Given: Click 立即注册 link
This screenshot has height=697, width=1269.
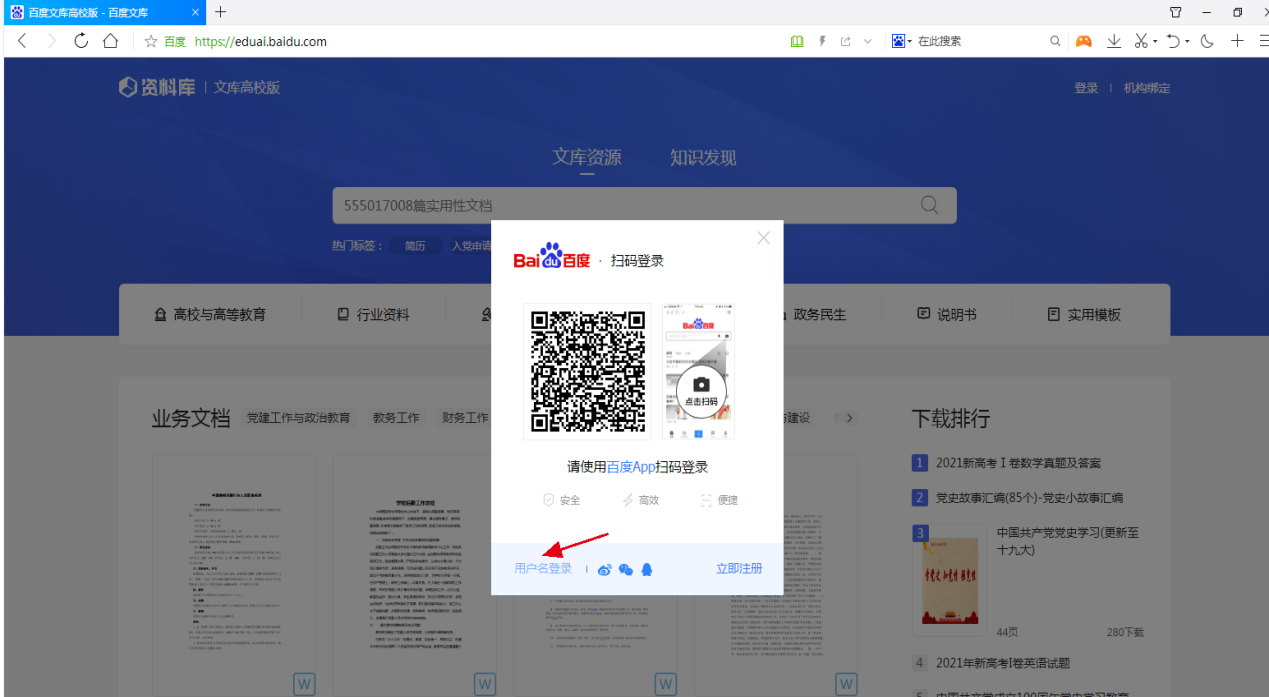Looking at the screenshot, I should tap(739, 569).
